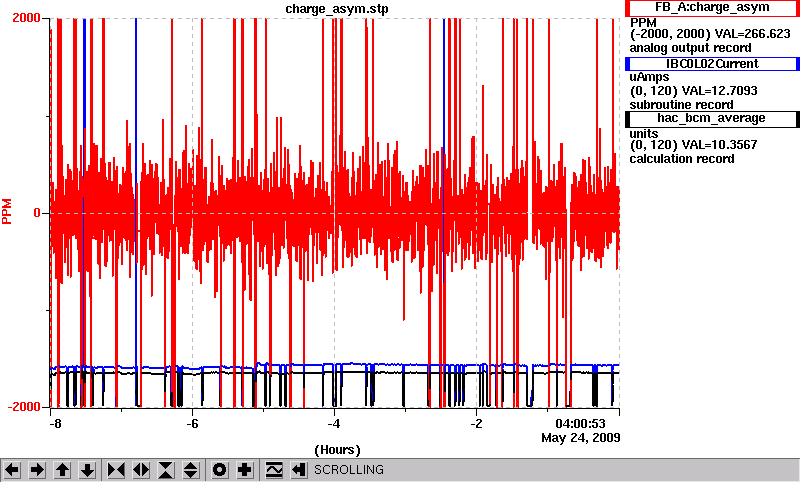The image size is (800, 482).
Task: Click the May 24, 2009 date label
Action: pyautogui.click(x=581, y=438)
